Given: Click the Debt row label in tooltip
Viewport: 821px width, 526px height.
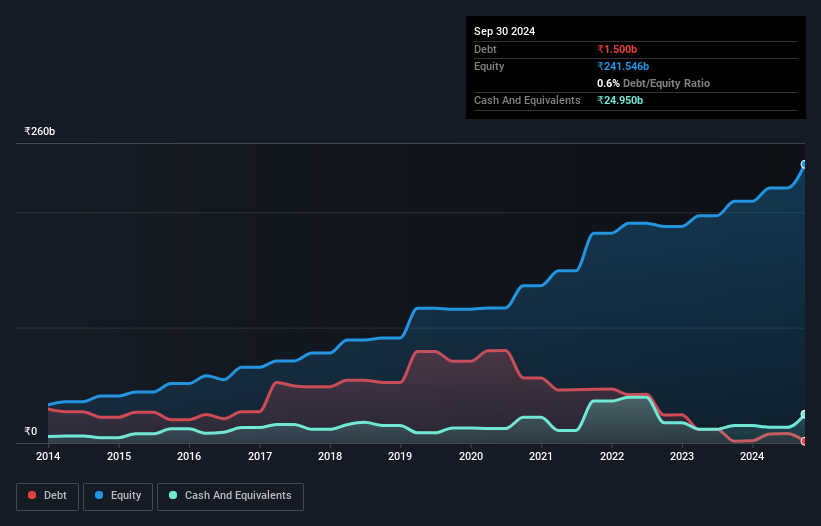Looking at the screenshot, I should point(485,49).
